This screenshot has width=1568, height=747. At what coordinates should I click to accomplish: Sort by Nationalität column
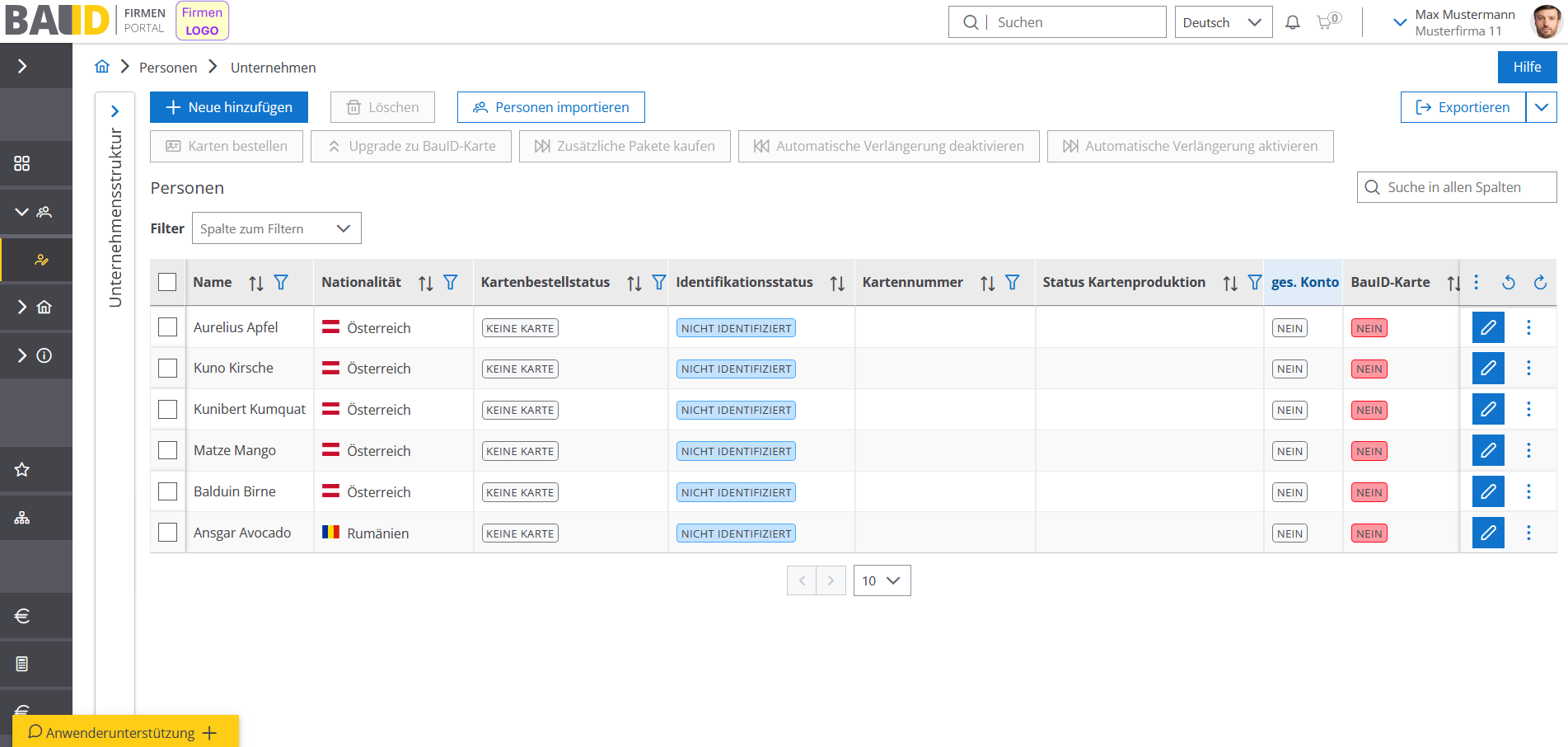click(425, 283)
